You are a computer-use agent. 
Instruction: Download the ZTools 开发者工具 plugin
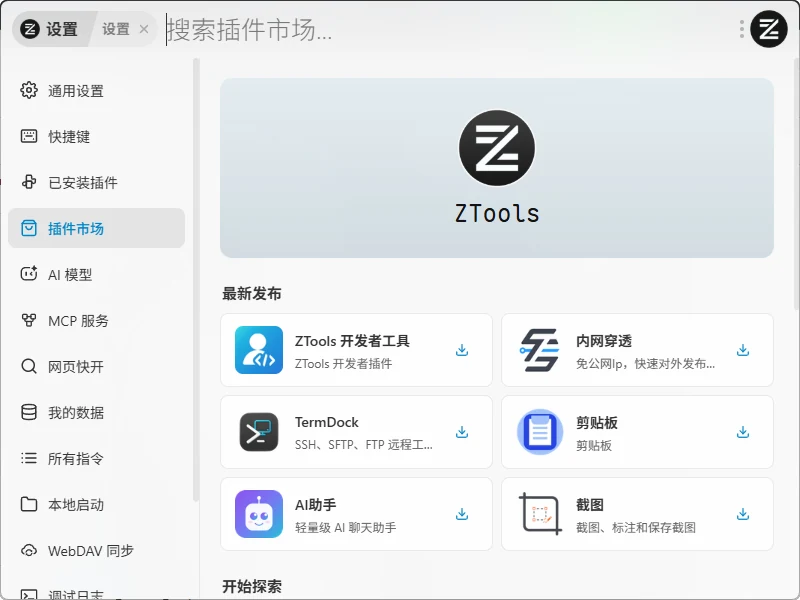click(462, 350)
